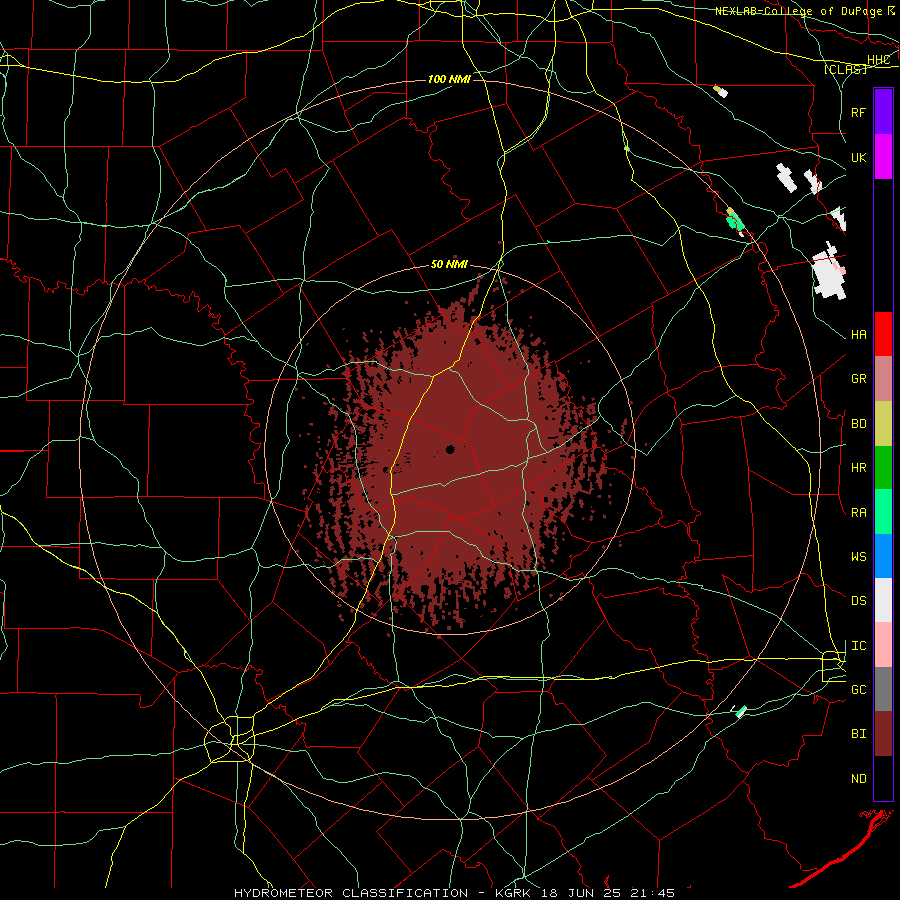Click the UK legend label
900x900 pixels.
[858, 157]
